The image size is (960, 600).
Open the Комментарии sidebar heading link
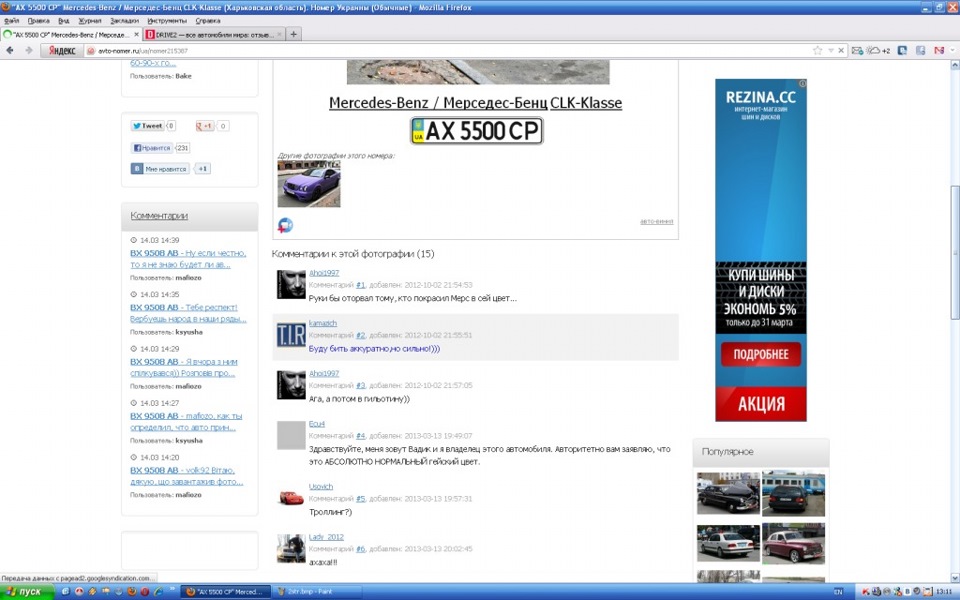point(159,216)
